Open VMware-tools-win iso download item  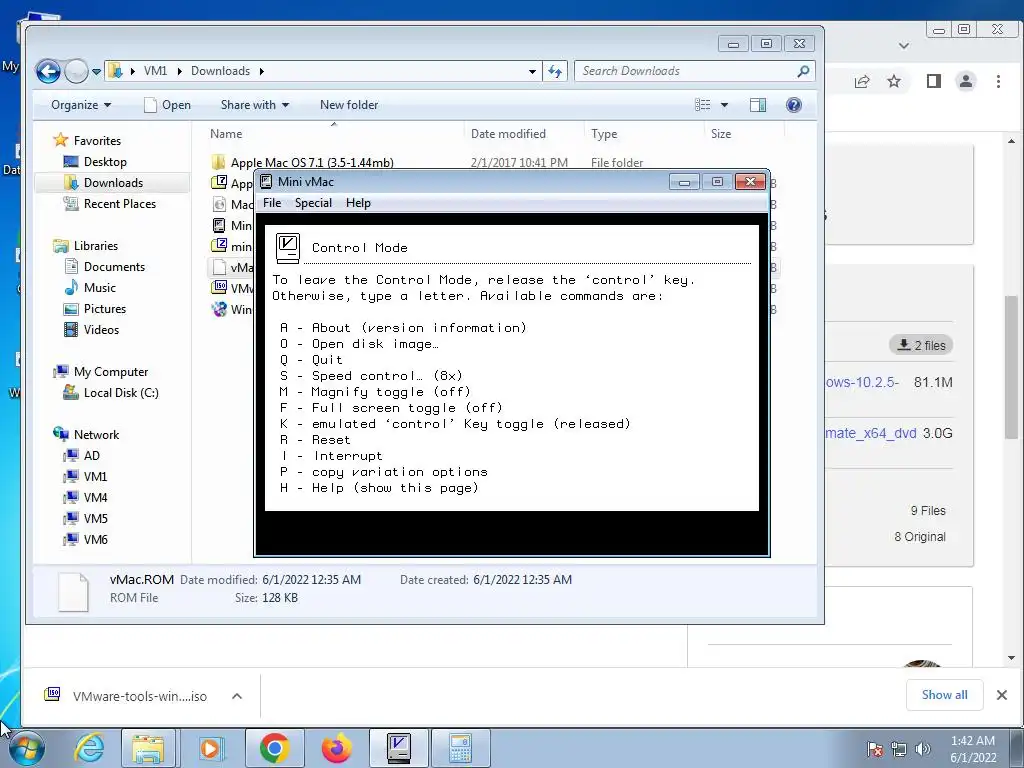(127, 696)
